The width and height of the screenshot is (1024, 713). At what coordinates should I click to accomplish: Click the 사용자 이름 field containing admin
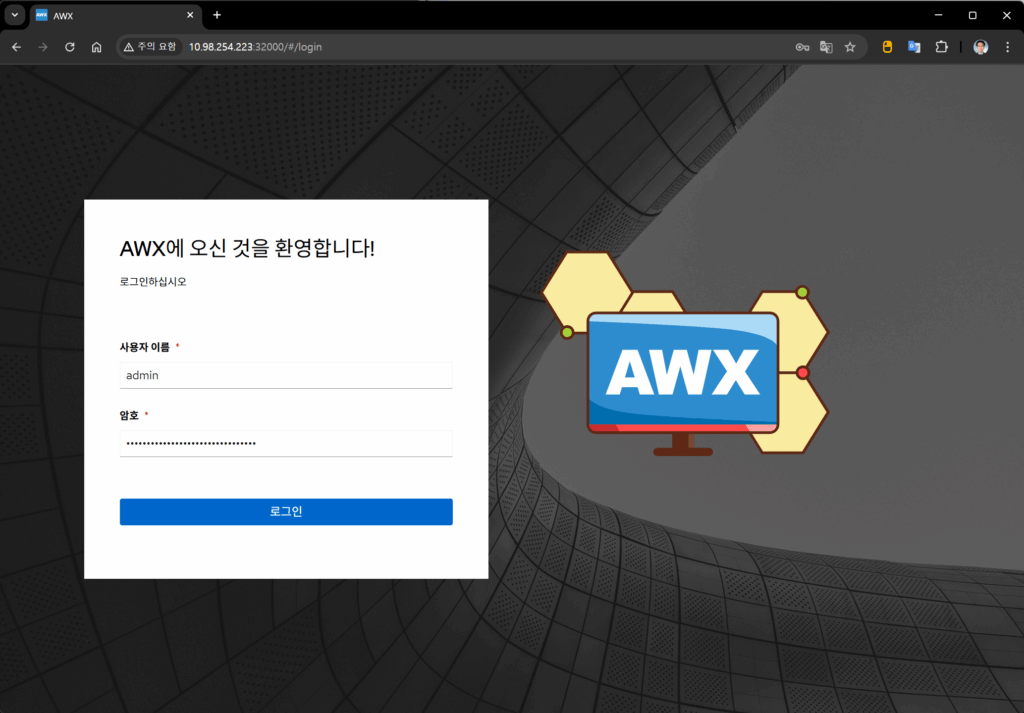(286, 375)
